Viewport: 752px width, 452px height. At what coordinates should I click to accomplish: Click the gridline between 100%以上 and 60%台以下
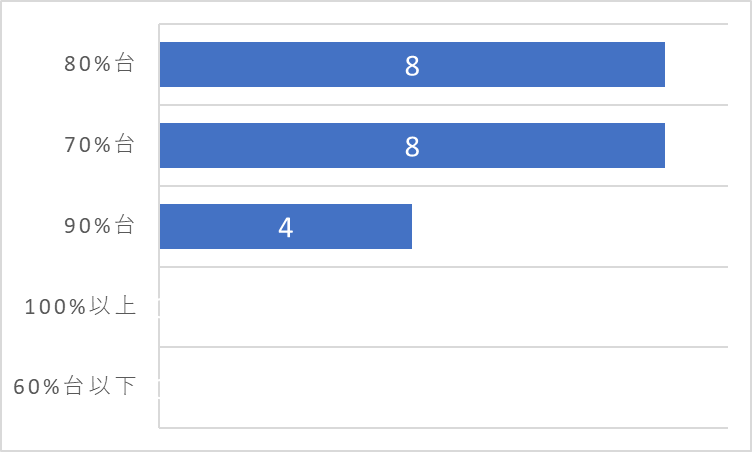[444, 347]
